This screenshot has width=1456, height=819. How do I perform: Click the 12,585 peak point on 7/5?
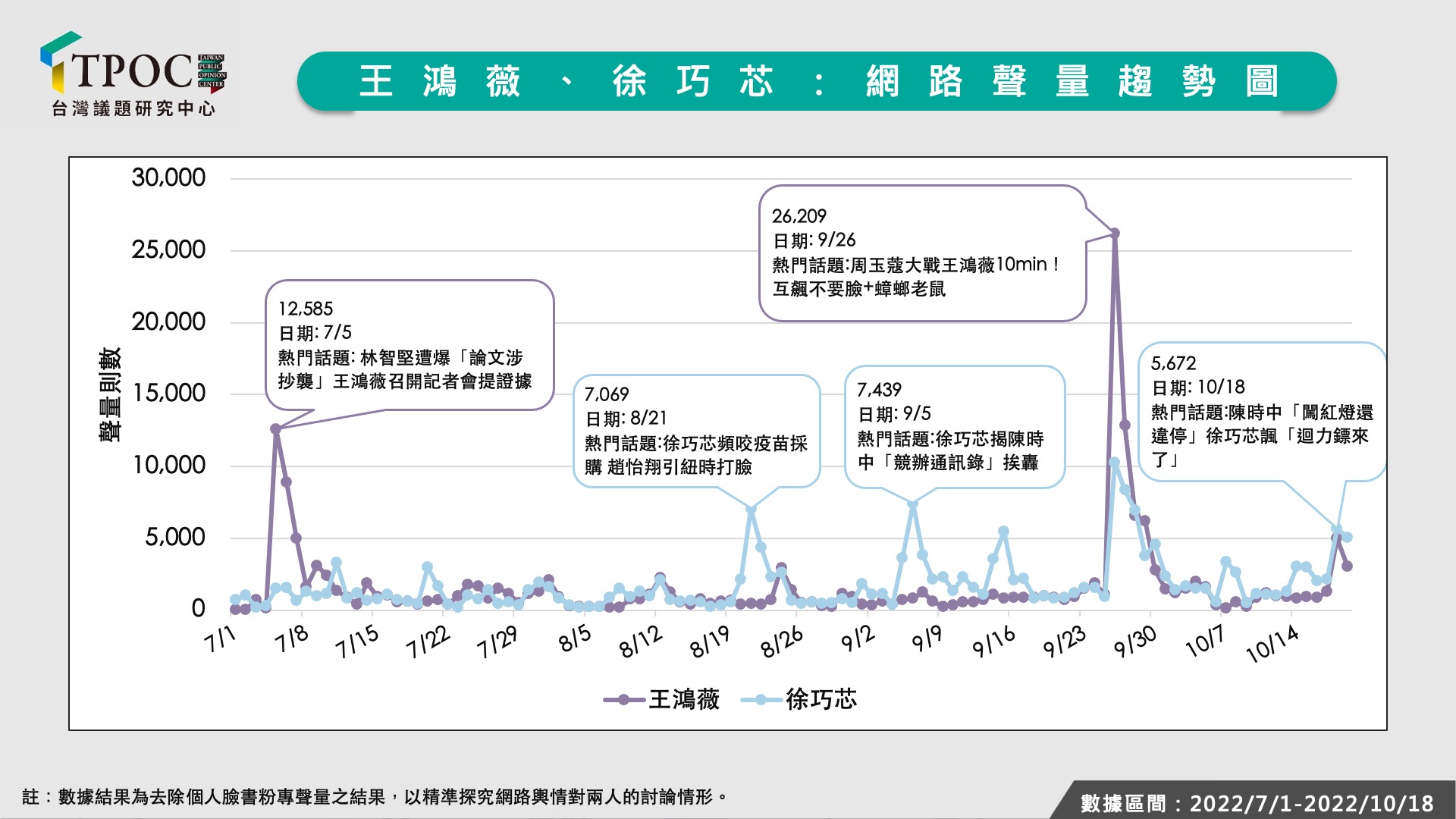tap(276, 429)
